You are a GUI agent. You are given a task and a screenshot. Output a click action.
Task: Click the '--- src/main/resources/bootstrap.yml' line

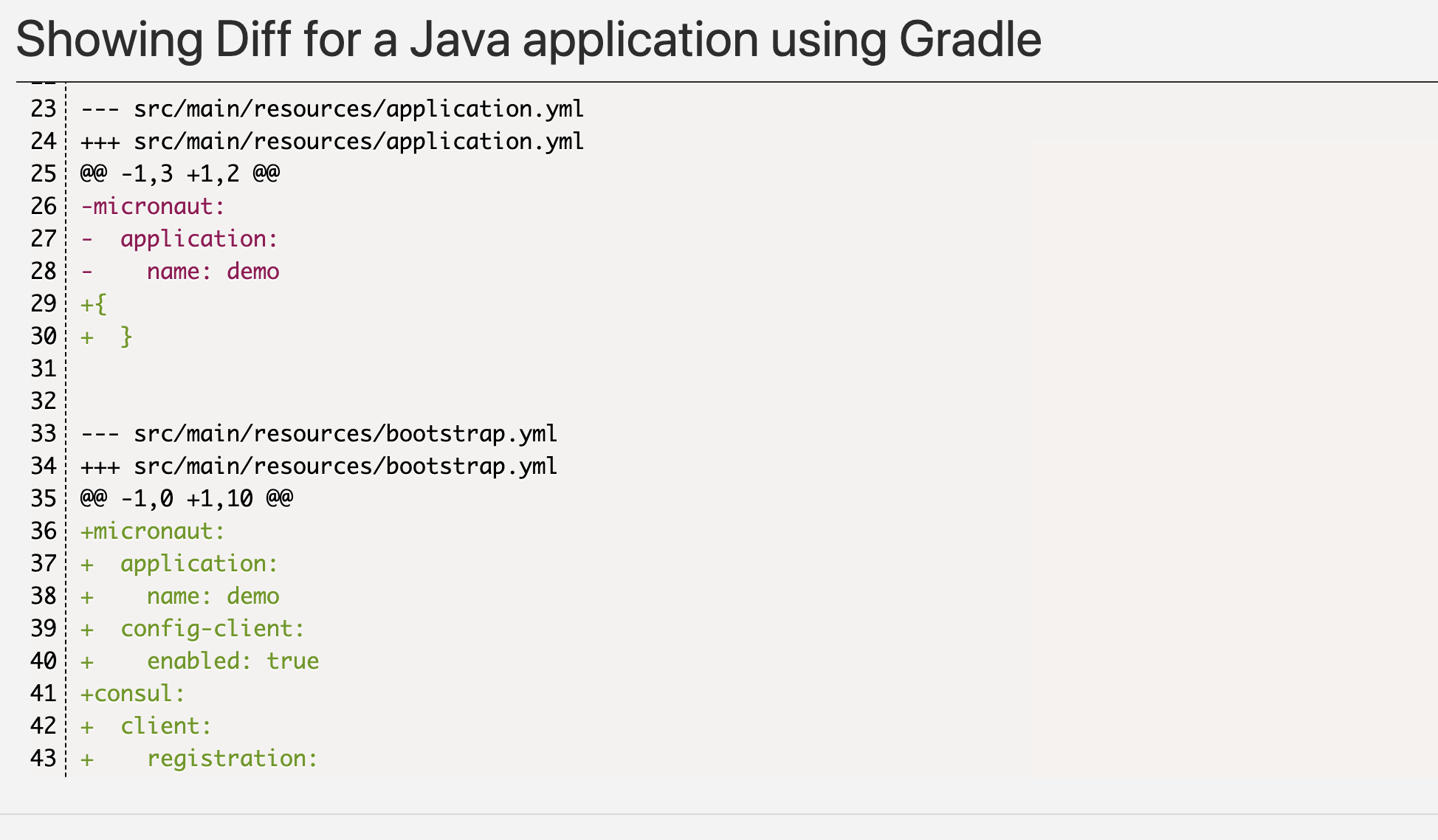[x=319, y=434]
